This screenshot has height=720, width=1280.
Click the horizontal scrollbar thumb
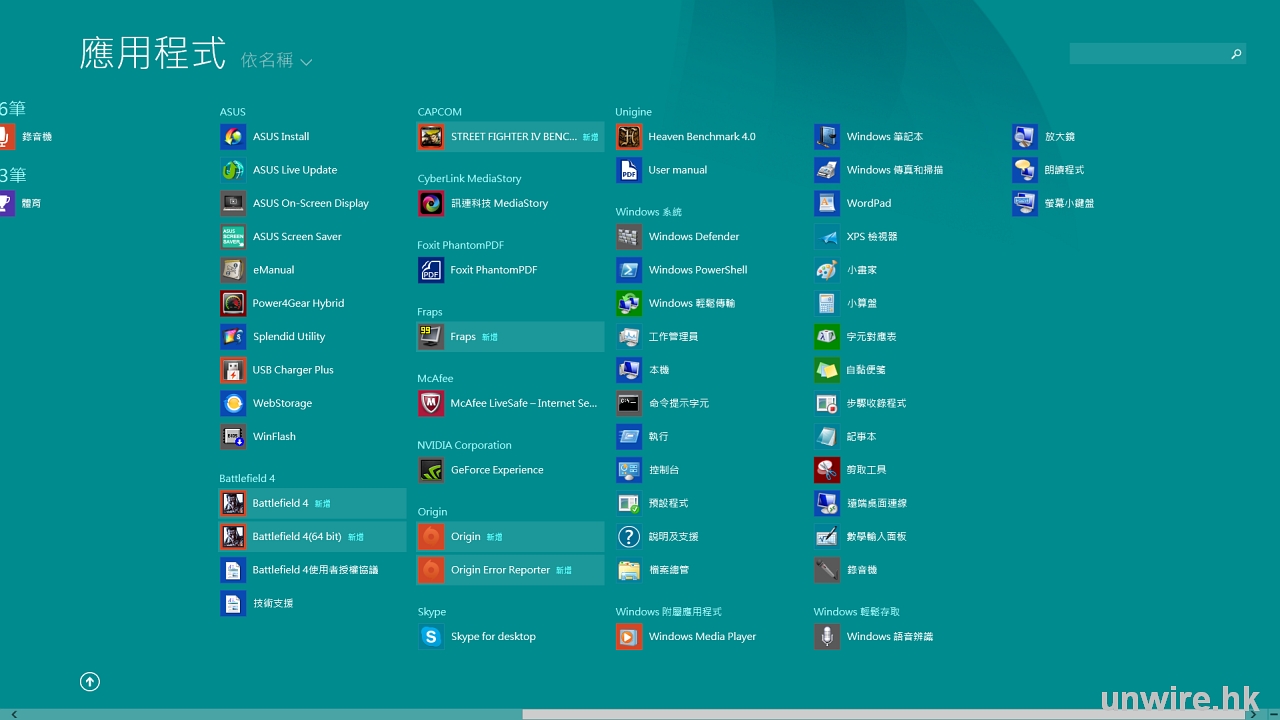pos(884,714)
